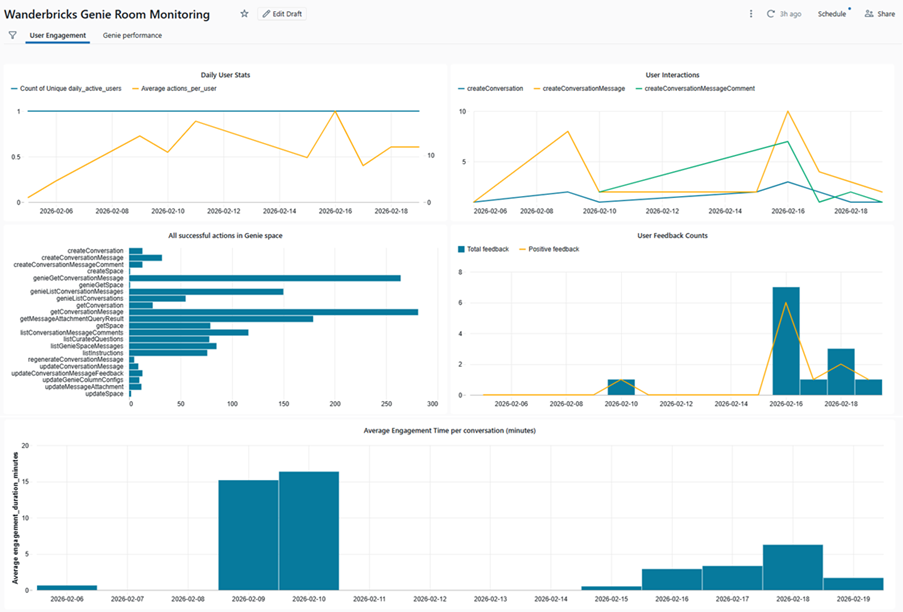
Task: Refresh the dashboard data
Action: point(771,14)
